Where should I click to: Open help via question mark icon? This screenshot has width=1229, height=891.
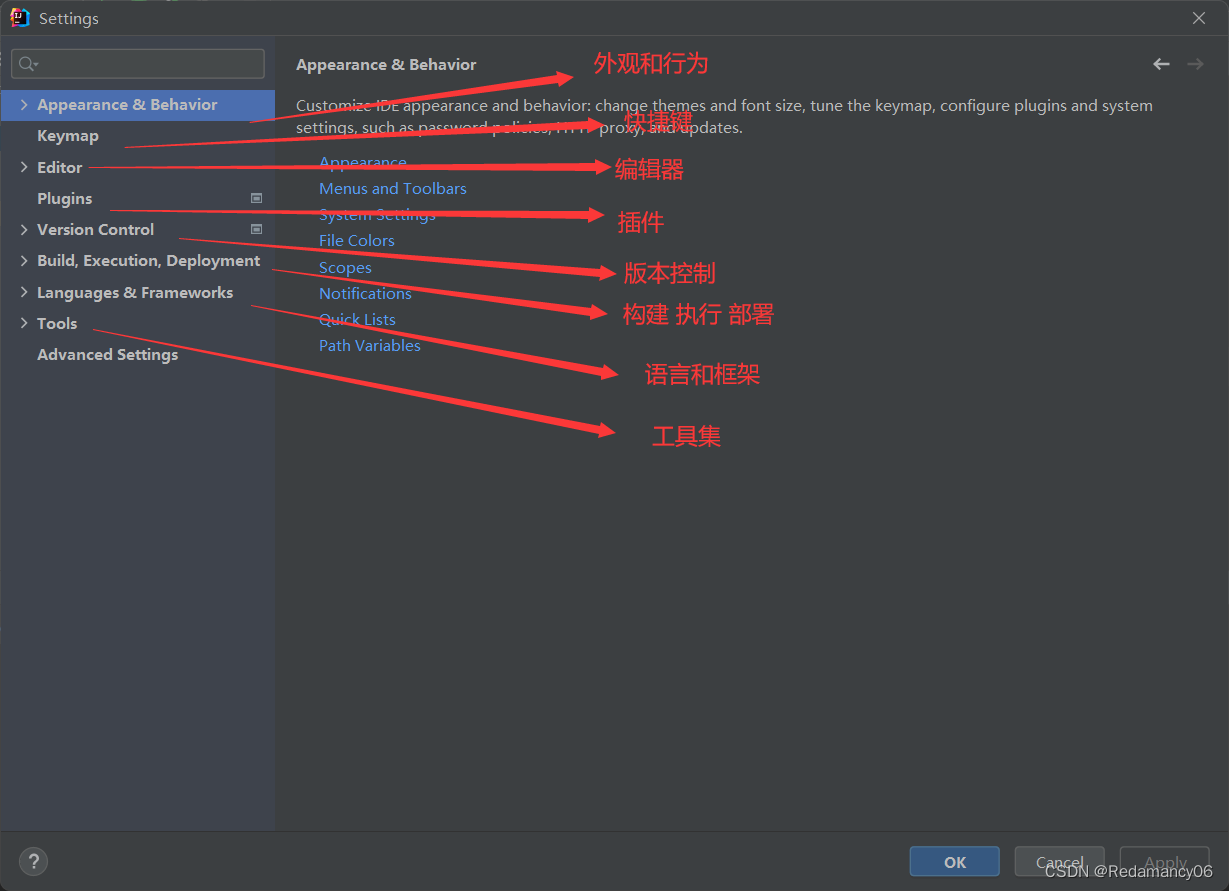coord(33,861)
